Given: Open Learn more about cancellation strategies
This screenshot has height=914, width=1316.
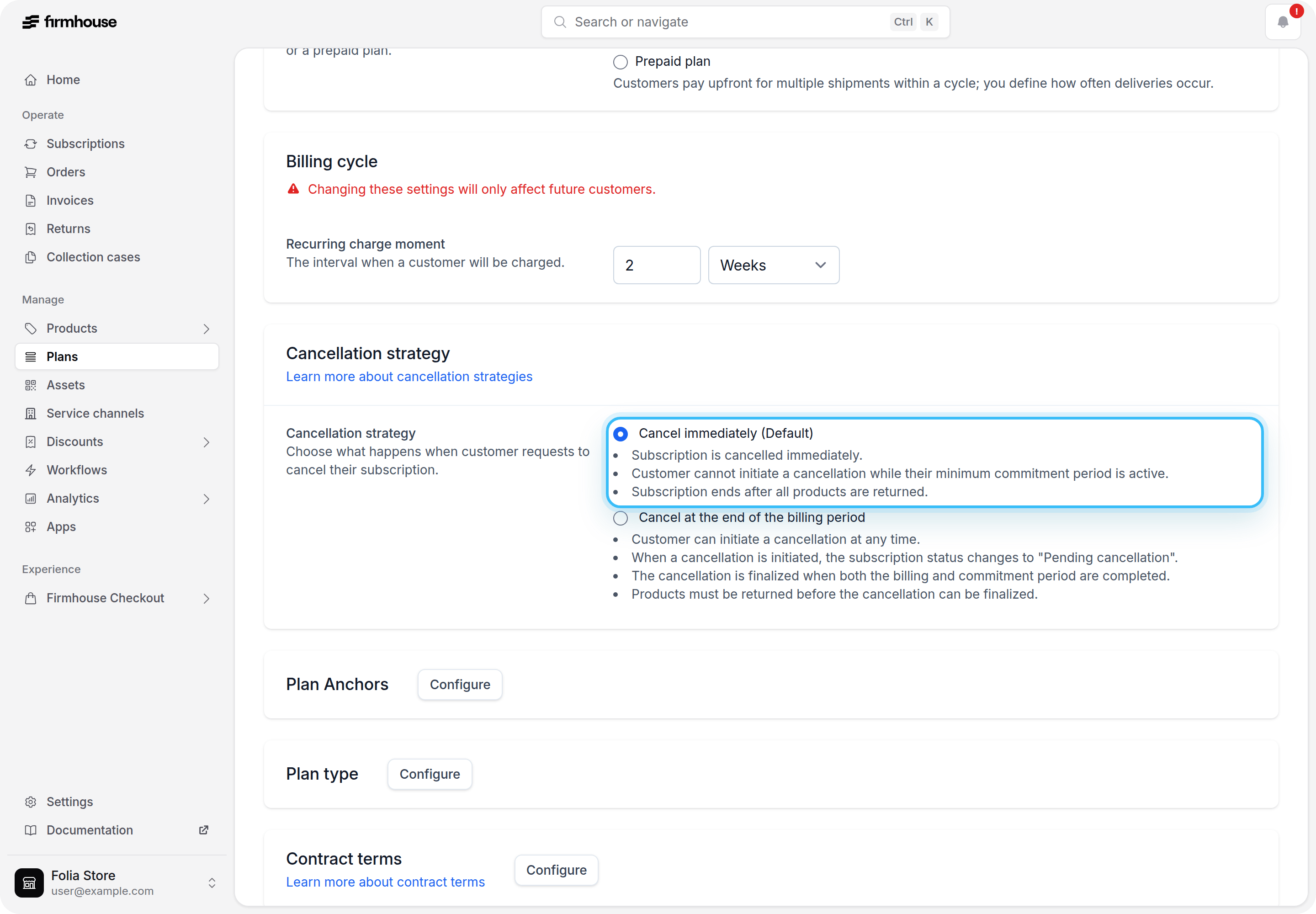Looking at the screenshot, I should point(409,376).
